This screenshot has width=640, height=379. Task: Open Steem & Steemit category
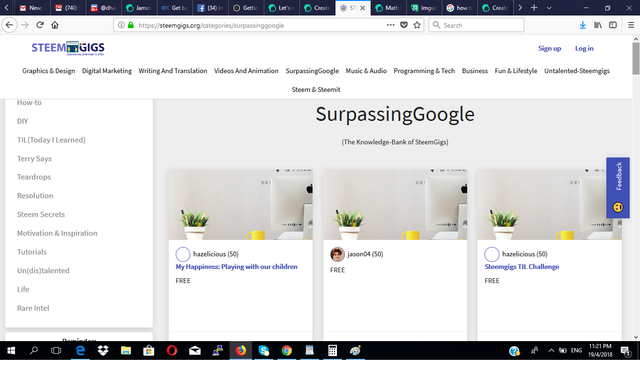pos(316,89)
